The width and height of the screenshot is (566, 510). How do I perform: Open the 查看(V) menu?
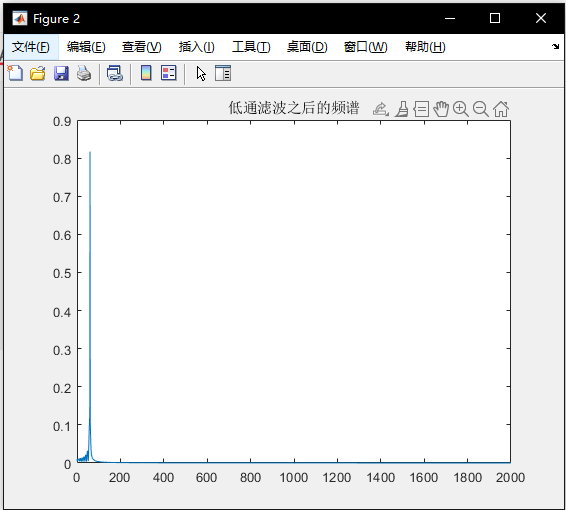coord(142,47)
